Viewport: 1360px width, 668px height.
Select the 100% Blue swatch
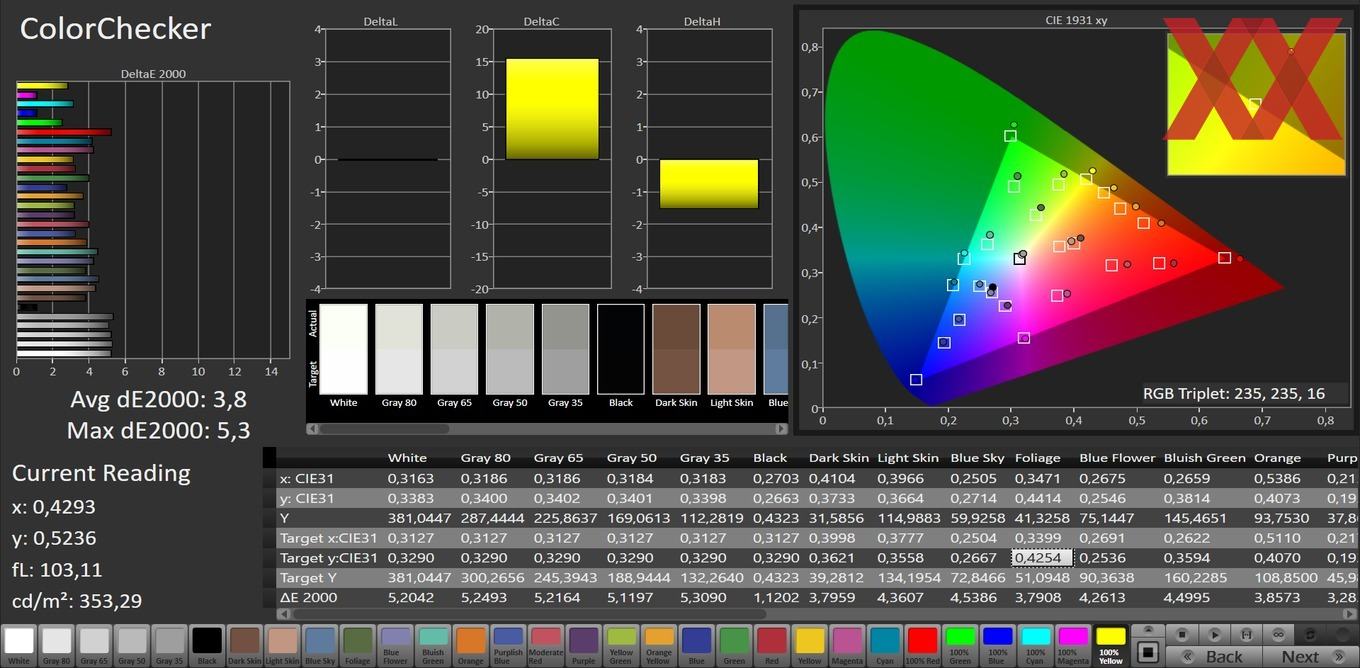pos(997,645)
